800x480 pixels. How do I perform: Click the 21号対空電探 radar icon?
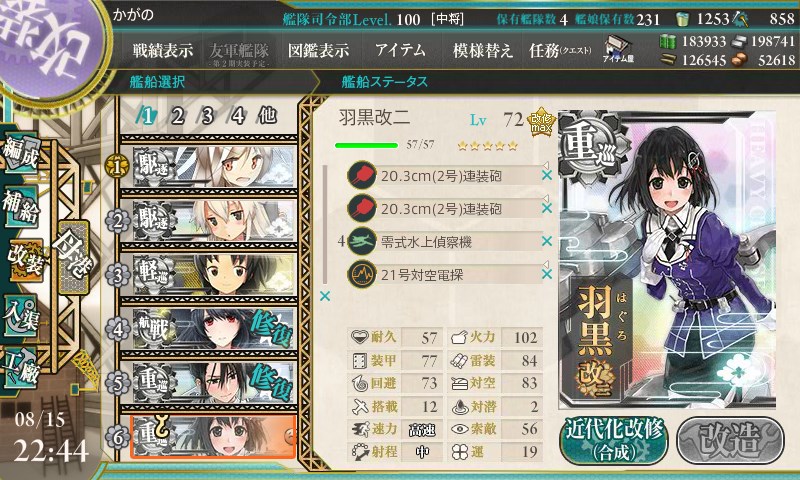[x=362, y=275]
